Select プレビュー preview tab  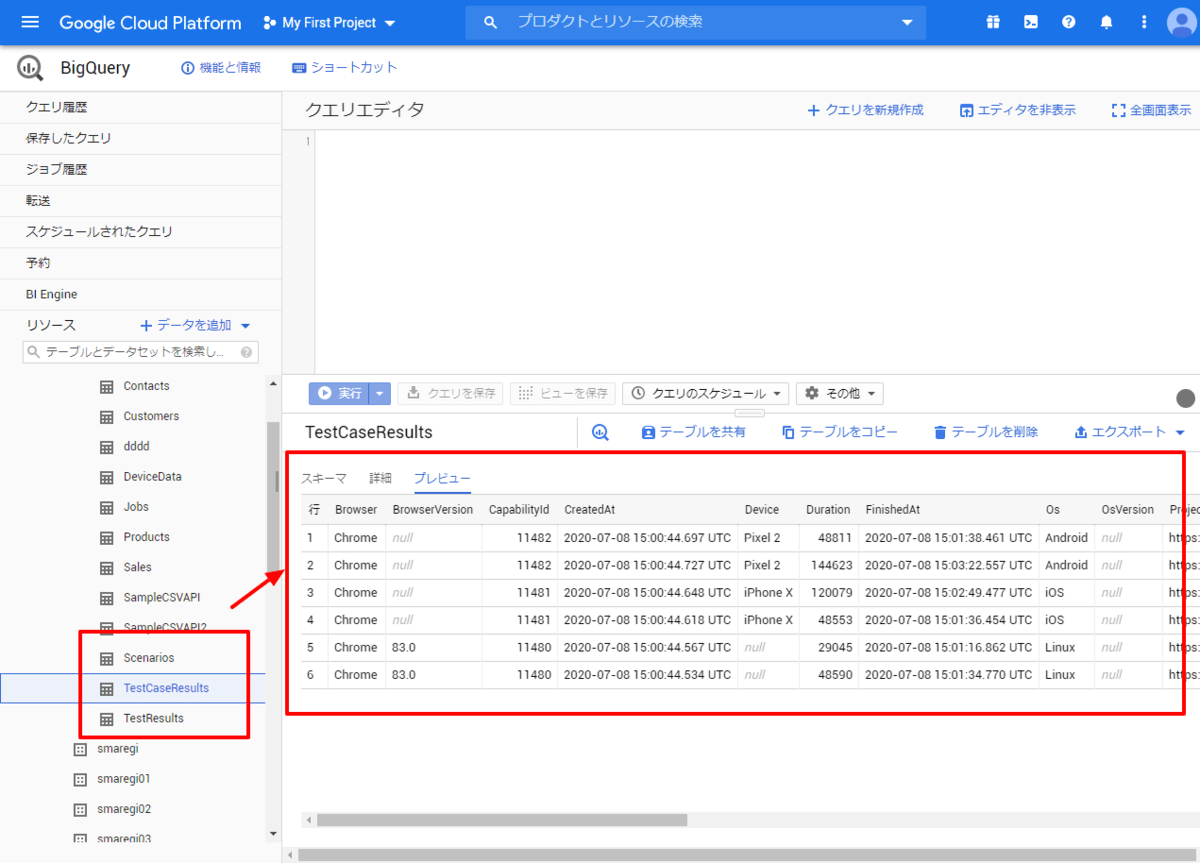442,478
